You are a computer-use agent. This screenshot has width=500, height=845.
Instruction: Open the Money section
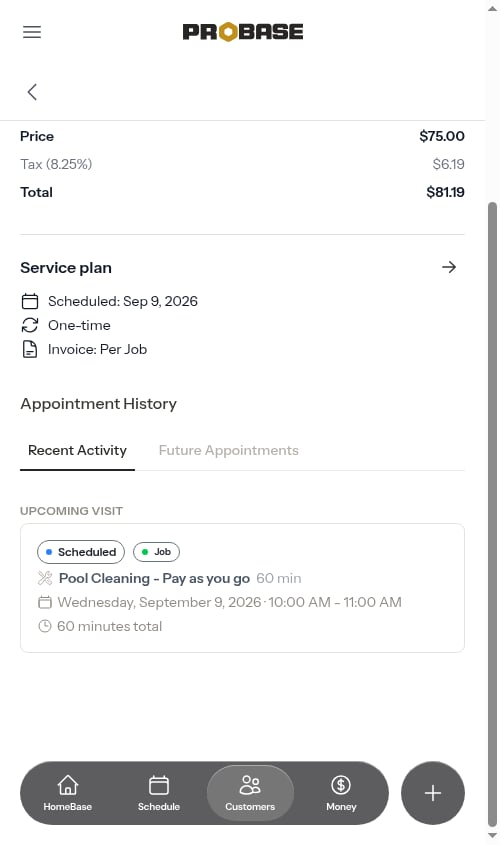pos(341,793)
